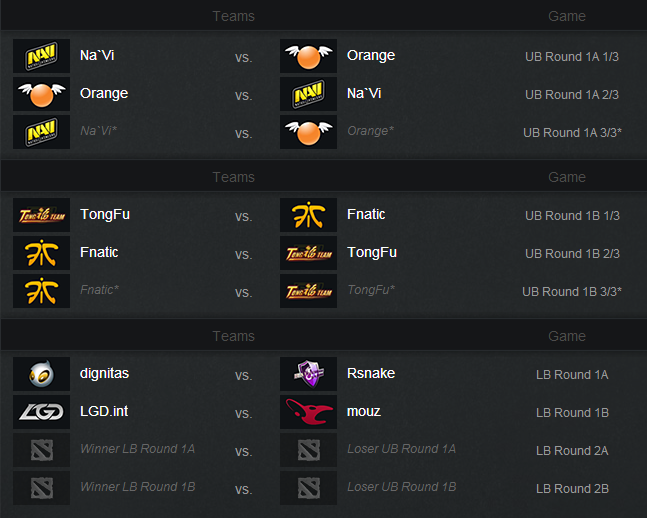
Task: Open the UB Round 1B 2/3 game link
Action: (572, 253)
